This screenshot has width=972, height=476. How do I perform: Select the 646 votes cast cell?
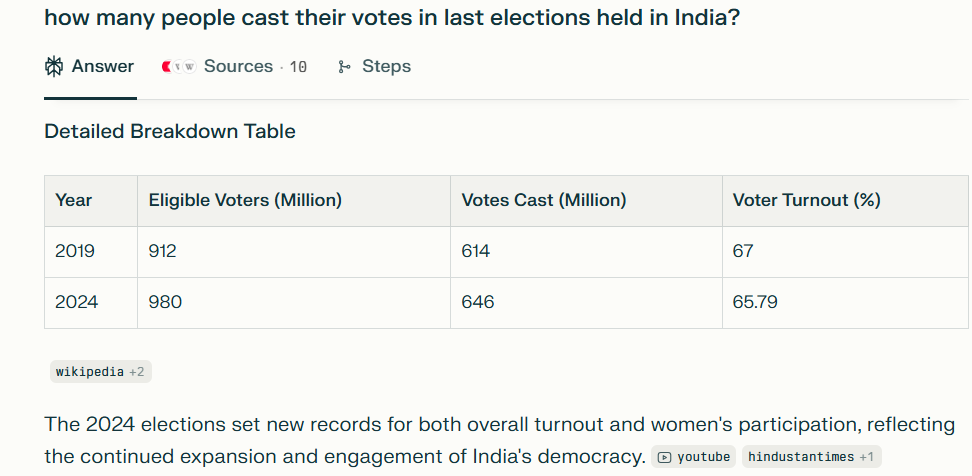tap(478, 302)
